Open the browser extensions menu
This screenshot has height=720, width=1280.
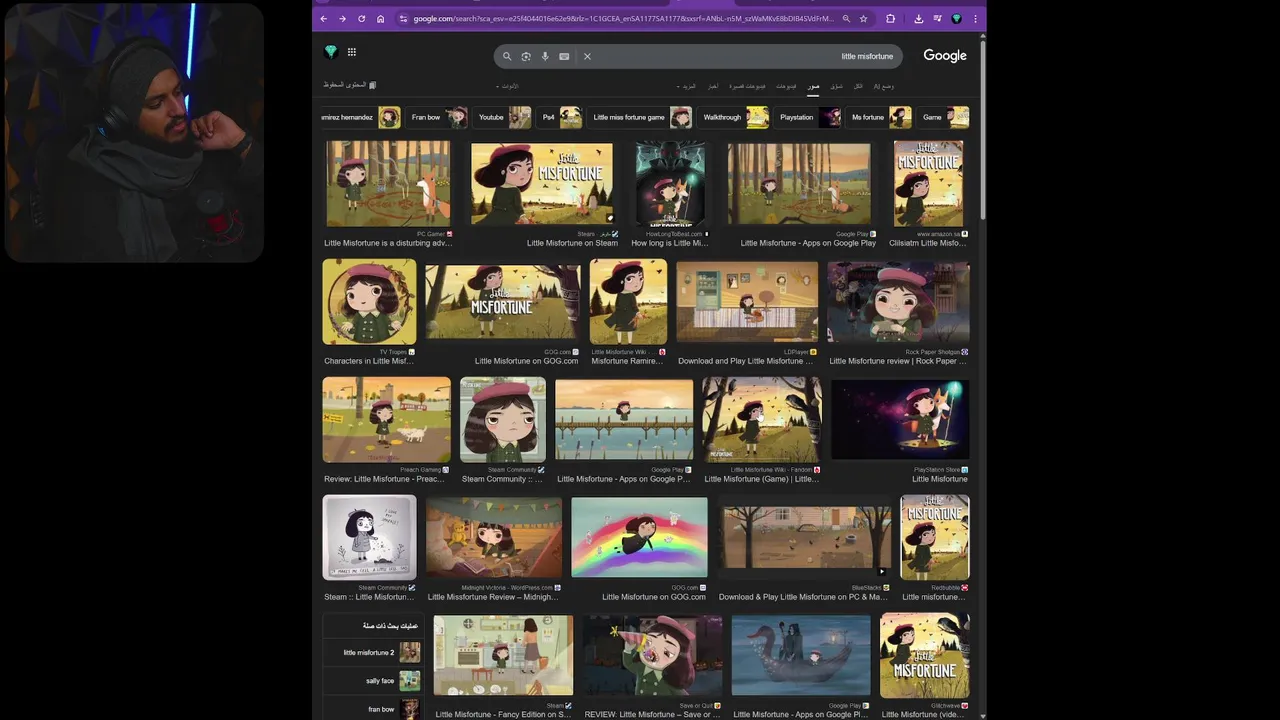pos(890,18)
